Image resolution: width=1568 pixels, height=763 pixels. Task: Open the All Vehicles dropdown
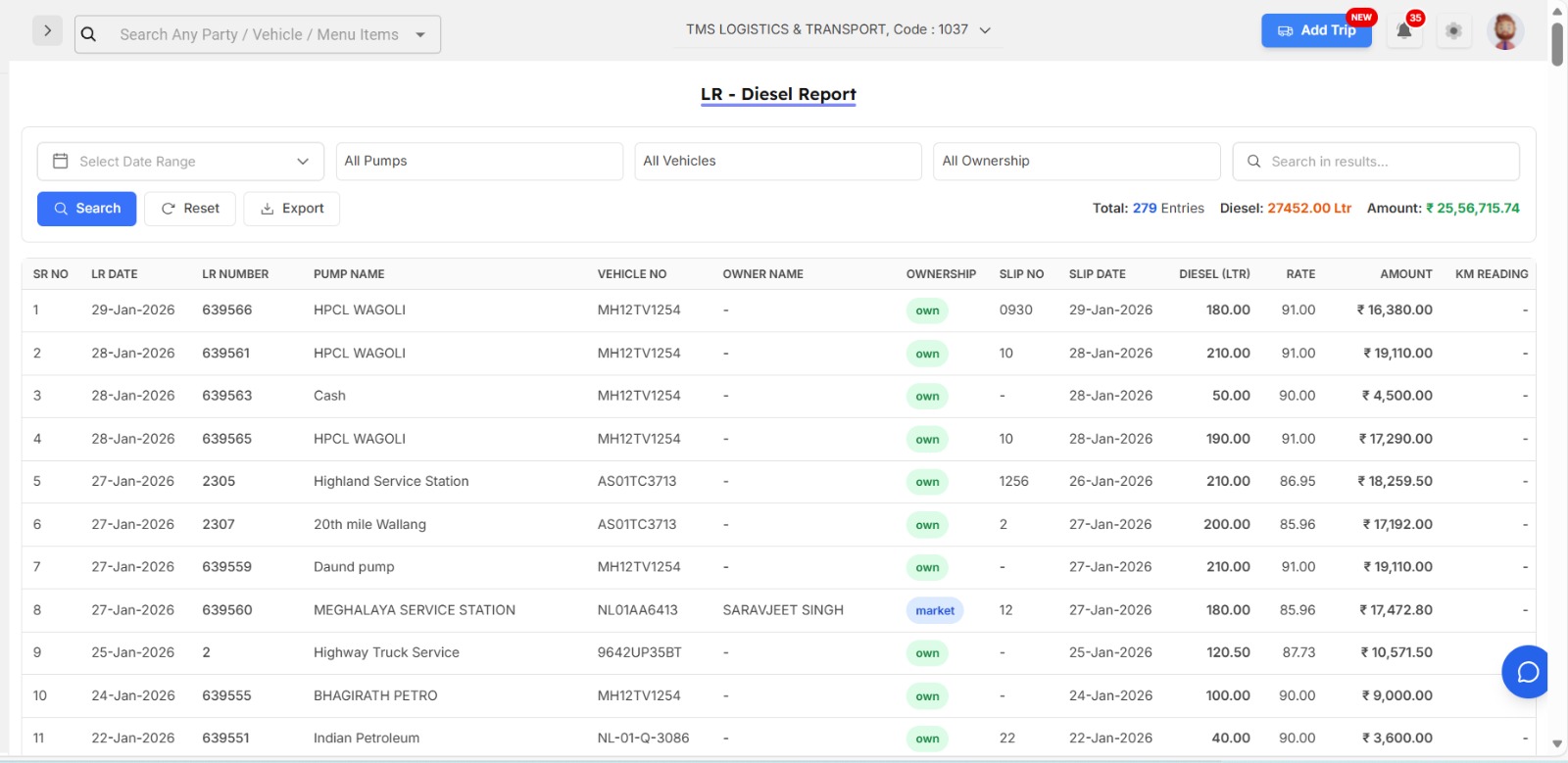click(777, 162)
